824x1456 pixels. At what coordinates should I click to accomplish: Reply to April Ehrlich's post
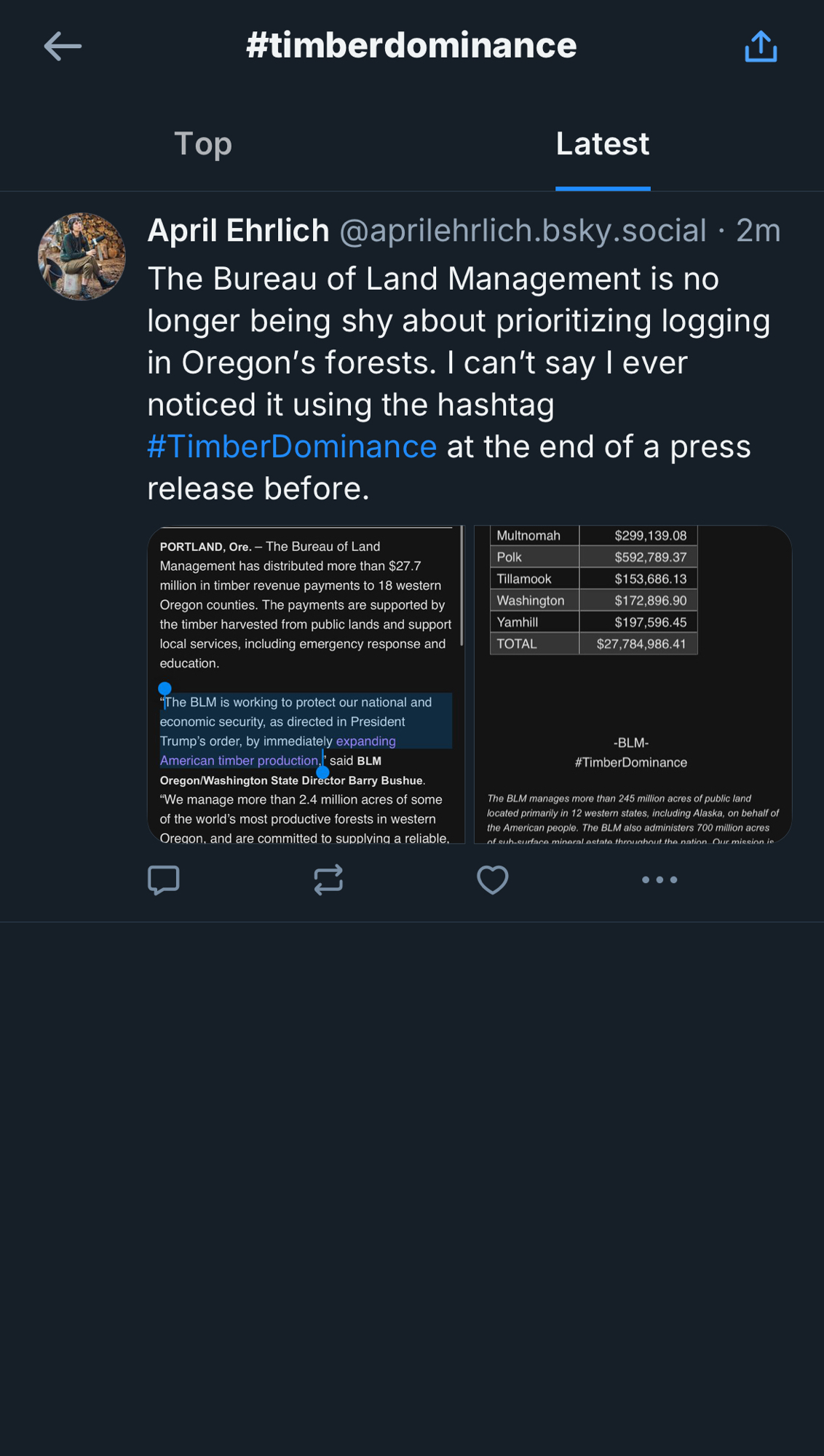pyautogui.click(x=164, y=879)
